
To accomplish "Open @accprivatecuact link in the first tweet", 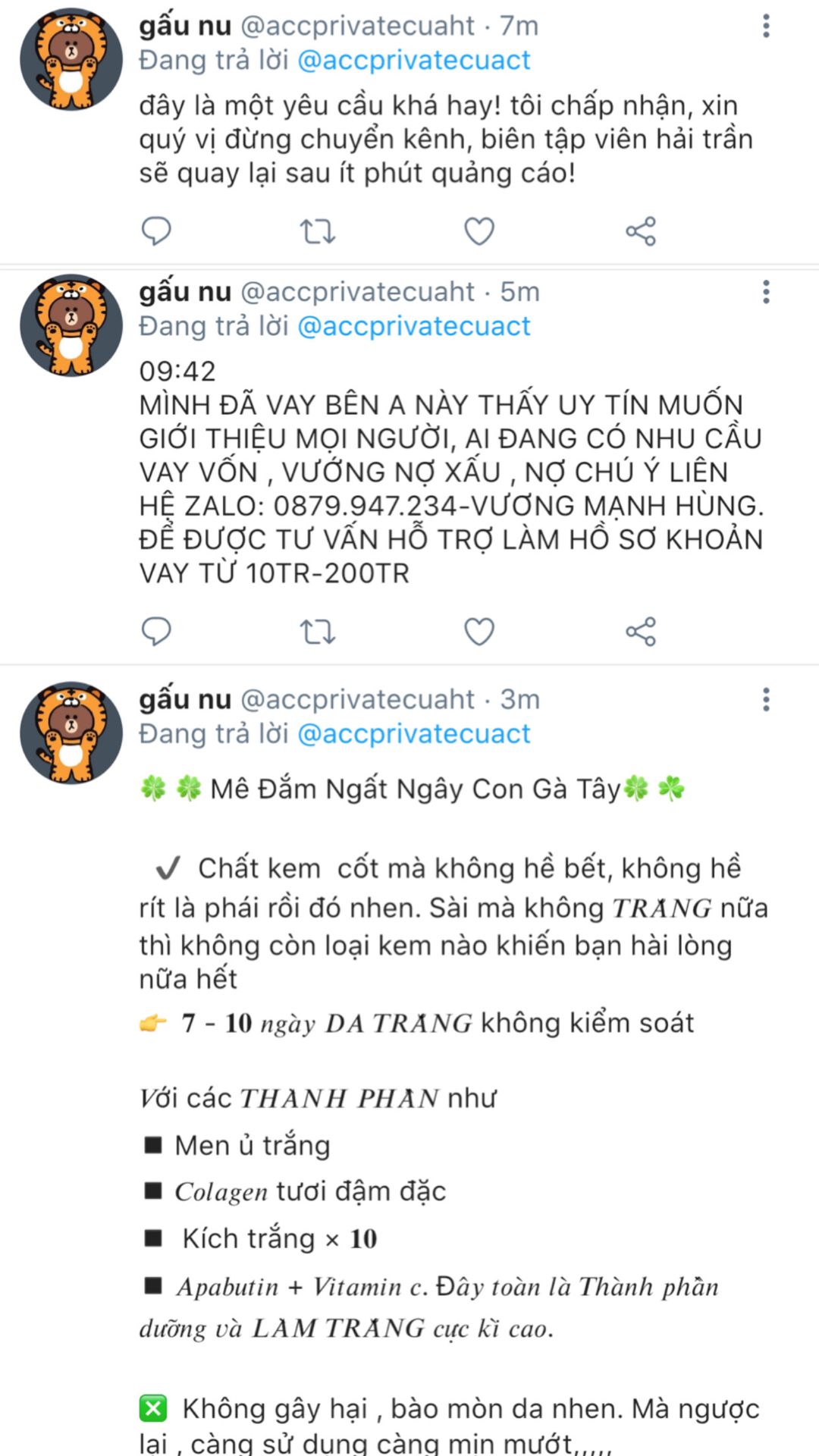I will 414,61.
